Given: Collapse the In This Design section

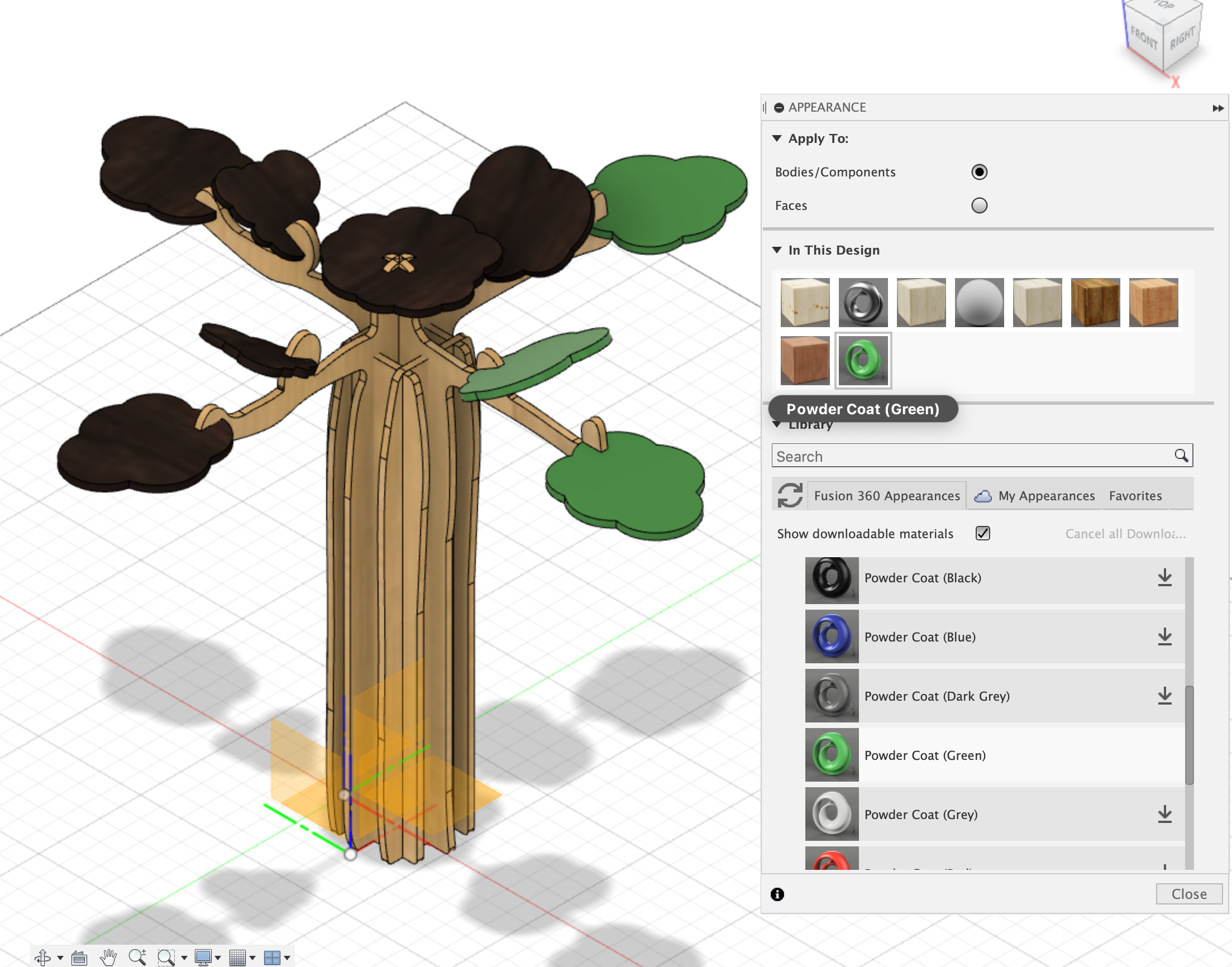Looking at the screenshot, I should (x=777, y=250).
